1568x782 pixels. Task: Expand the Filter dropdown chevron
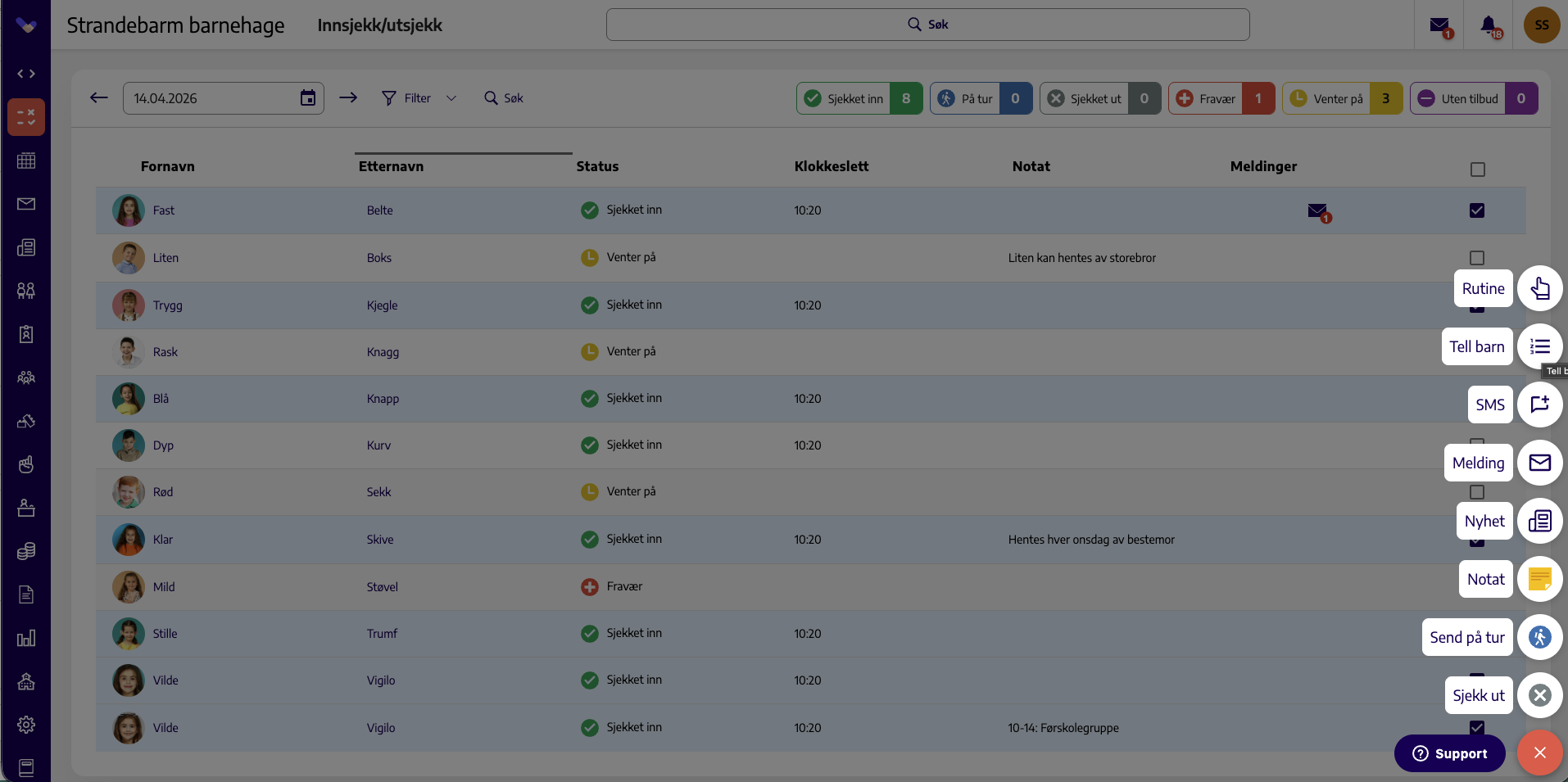click(451, 98)
